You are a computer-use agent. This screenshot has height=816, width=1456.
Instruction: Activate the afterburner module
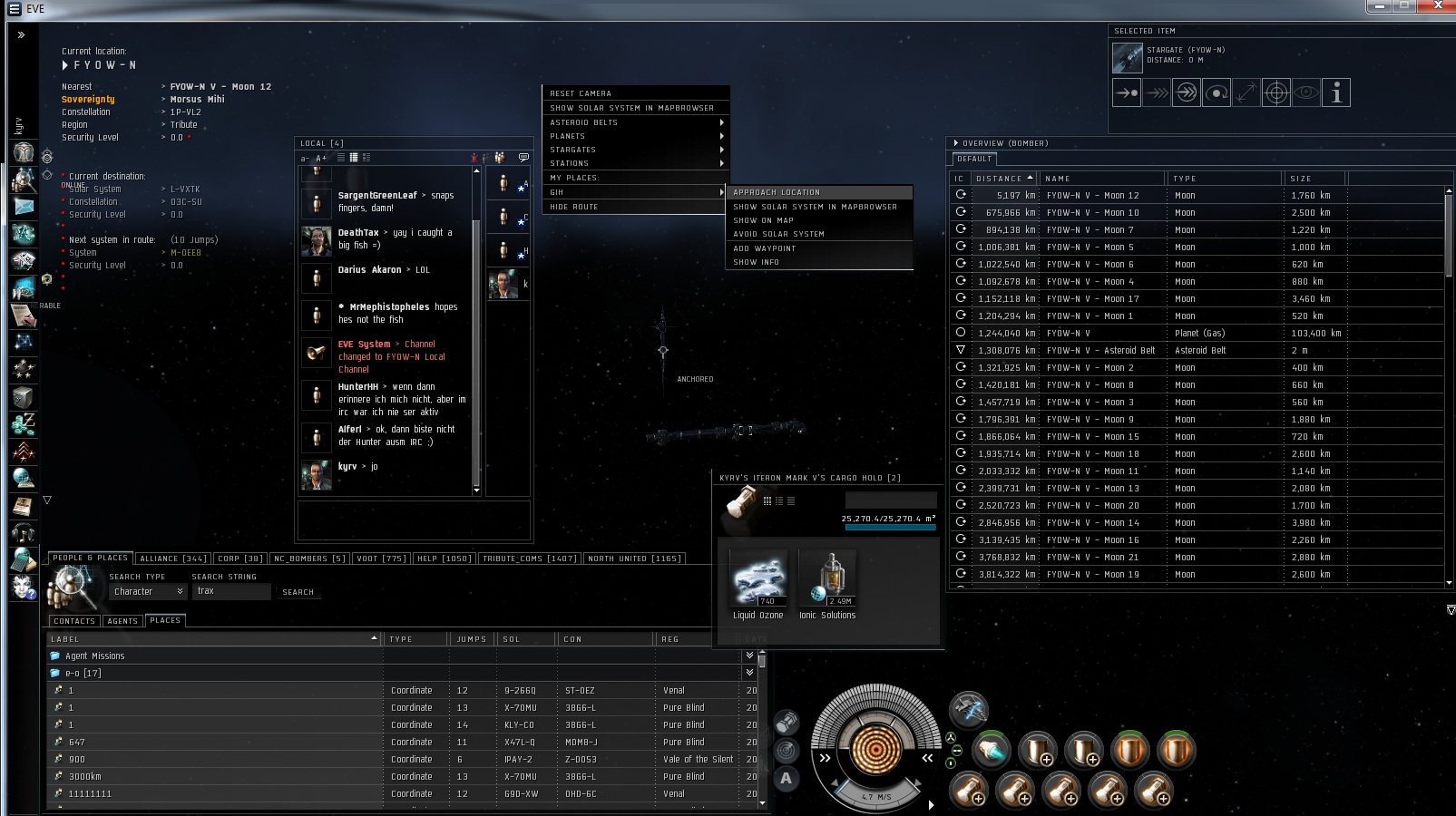[991, 750]
